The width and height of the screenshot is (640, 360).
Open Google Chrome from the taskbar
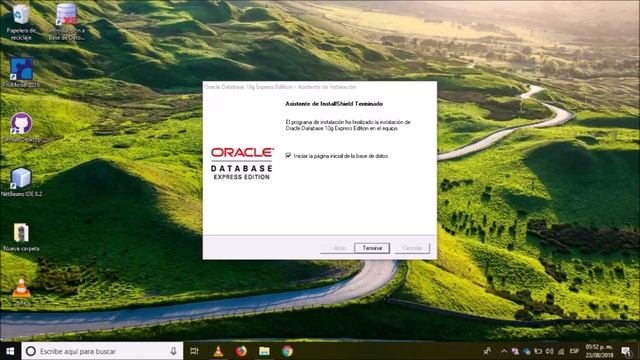tap(287, 351)
